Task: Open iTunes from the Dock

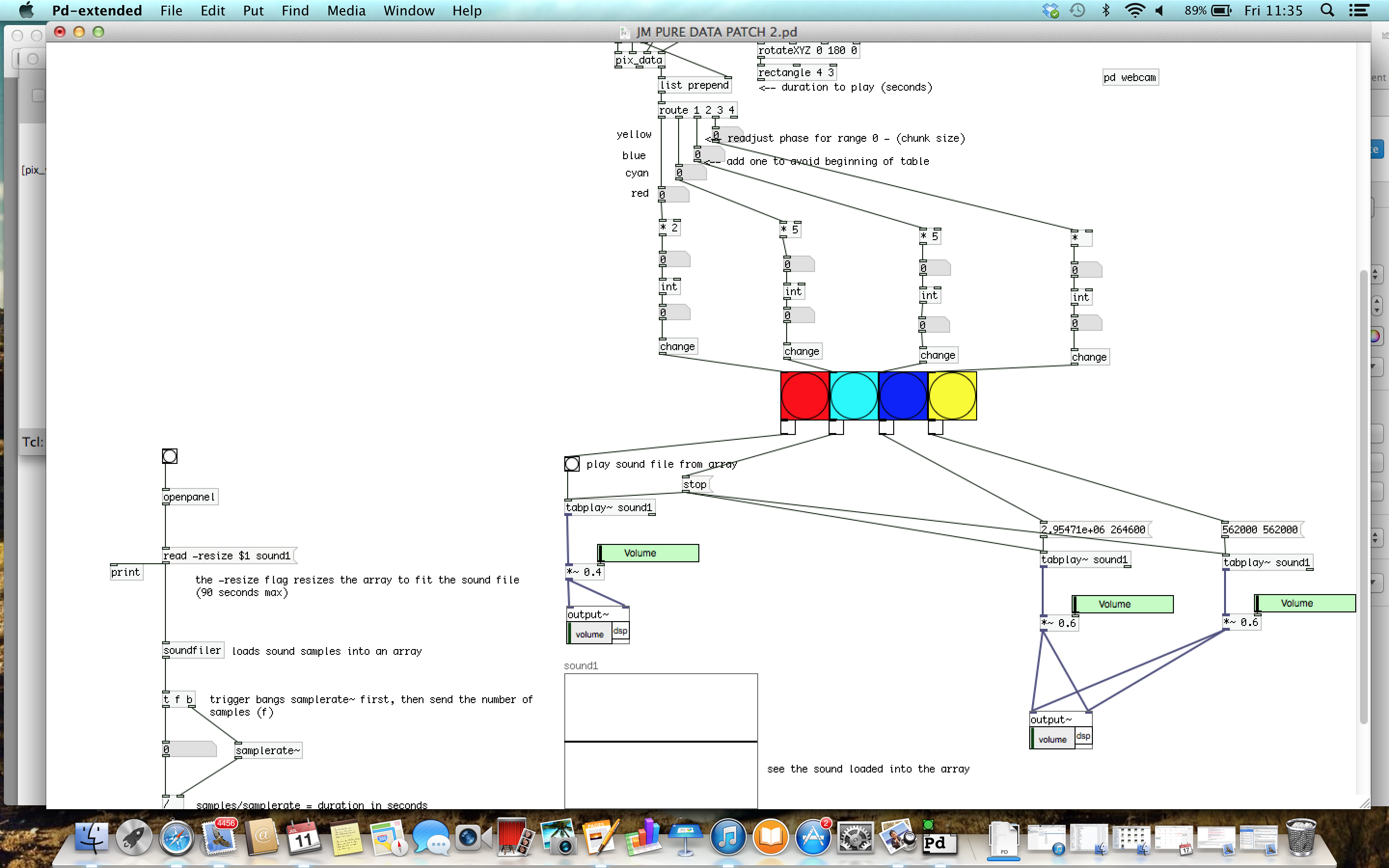Action: [728, 838]
